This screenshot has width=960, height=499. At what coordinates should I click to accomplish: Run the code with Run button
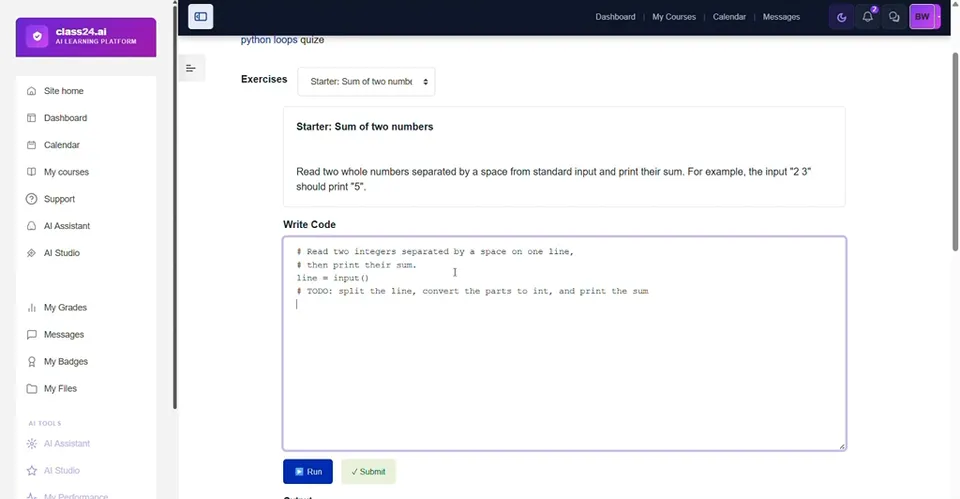[x=308, y=471]
